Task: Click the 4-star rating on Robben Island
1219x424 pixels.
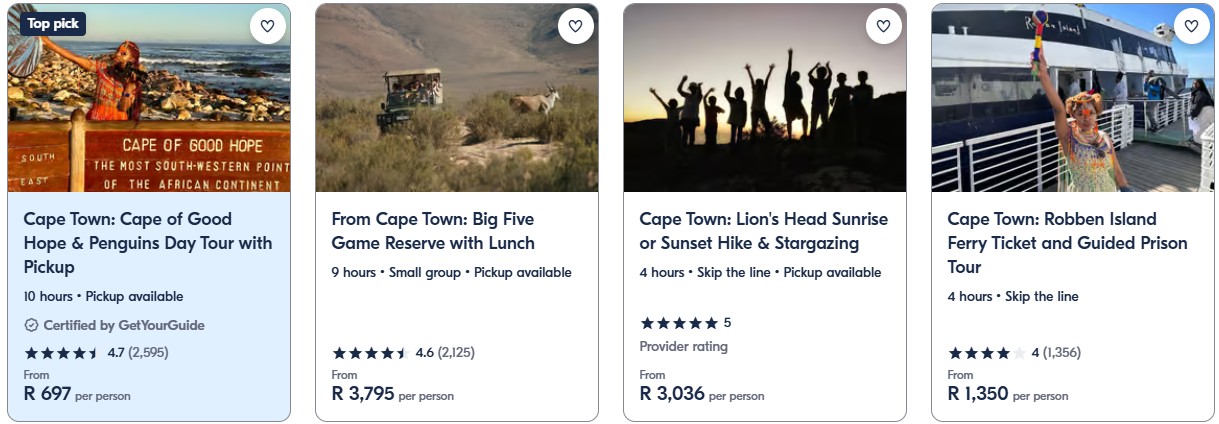Action: pyautogui.click(x=986, y=353)
